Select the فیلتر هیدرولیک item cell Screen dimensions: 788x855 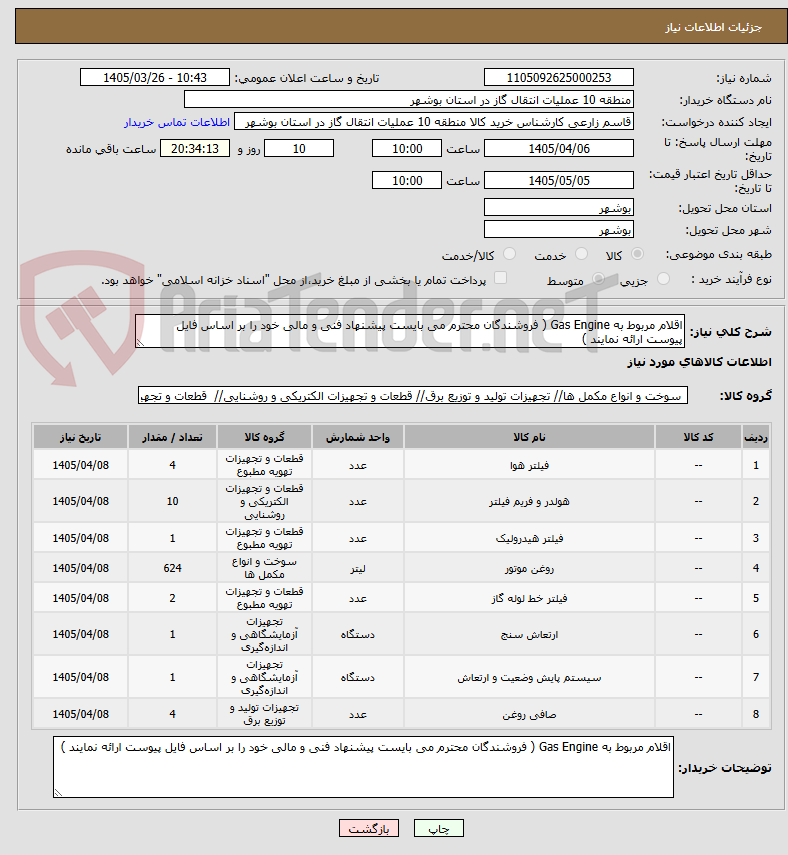pyautogui.click(x=529, y=538)
